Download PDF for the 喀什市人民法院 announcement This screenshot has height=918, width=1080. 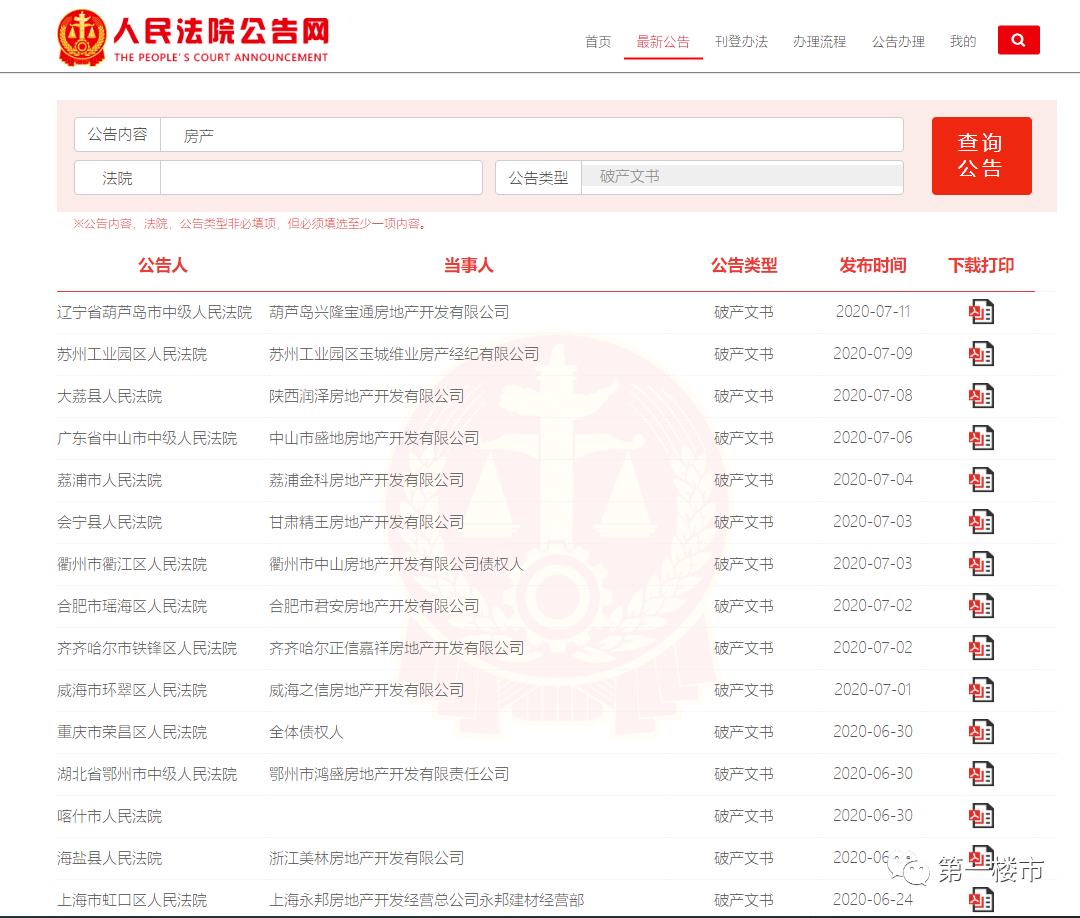click(981, 815)
